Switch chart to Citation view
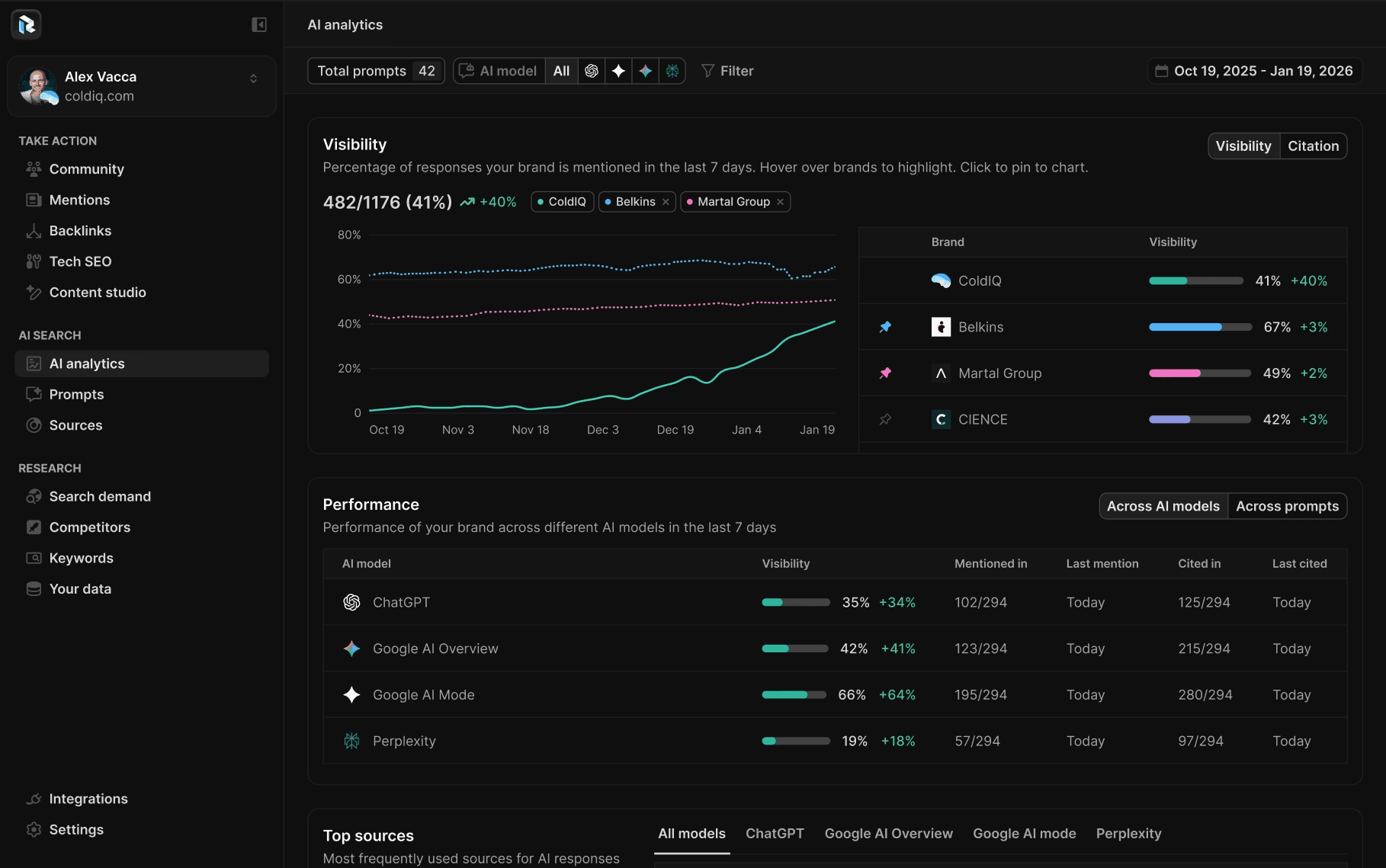This screenshot has width=1386, height=868. (1314, 146)
